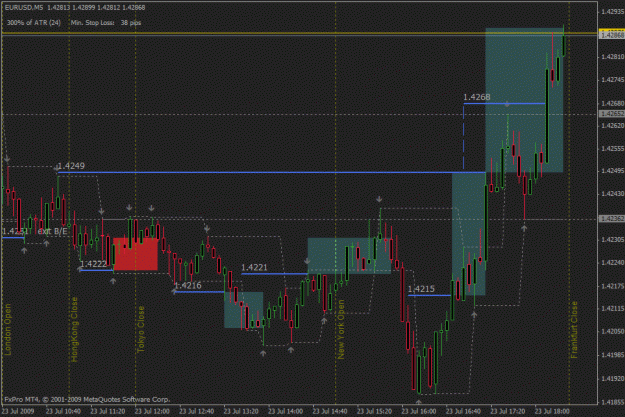Viewport: 625px width, 417px height.
Task: Click the 1.41855 price axis label
Action: (x=613, y=402)
